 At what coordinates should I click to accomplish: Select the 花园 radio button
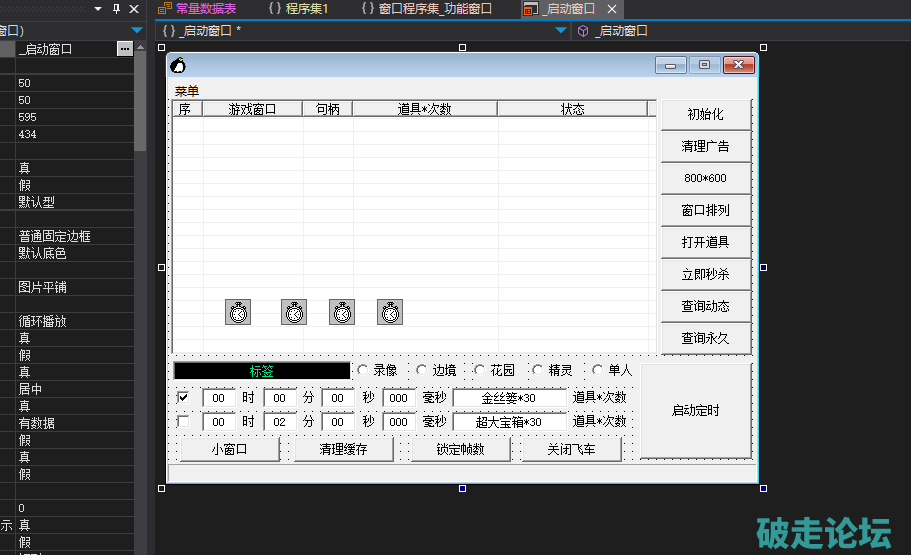pos(480,370)
